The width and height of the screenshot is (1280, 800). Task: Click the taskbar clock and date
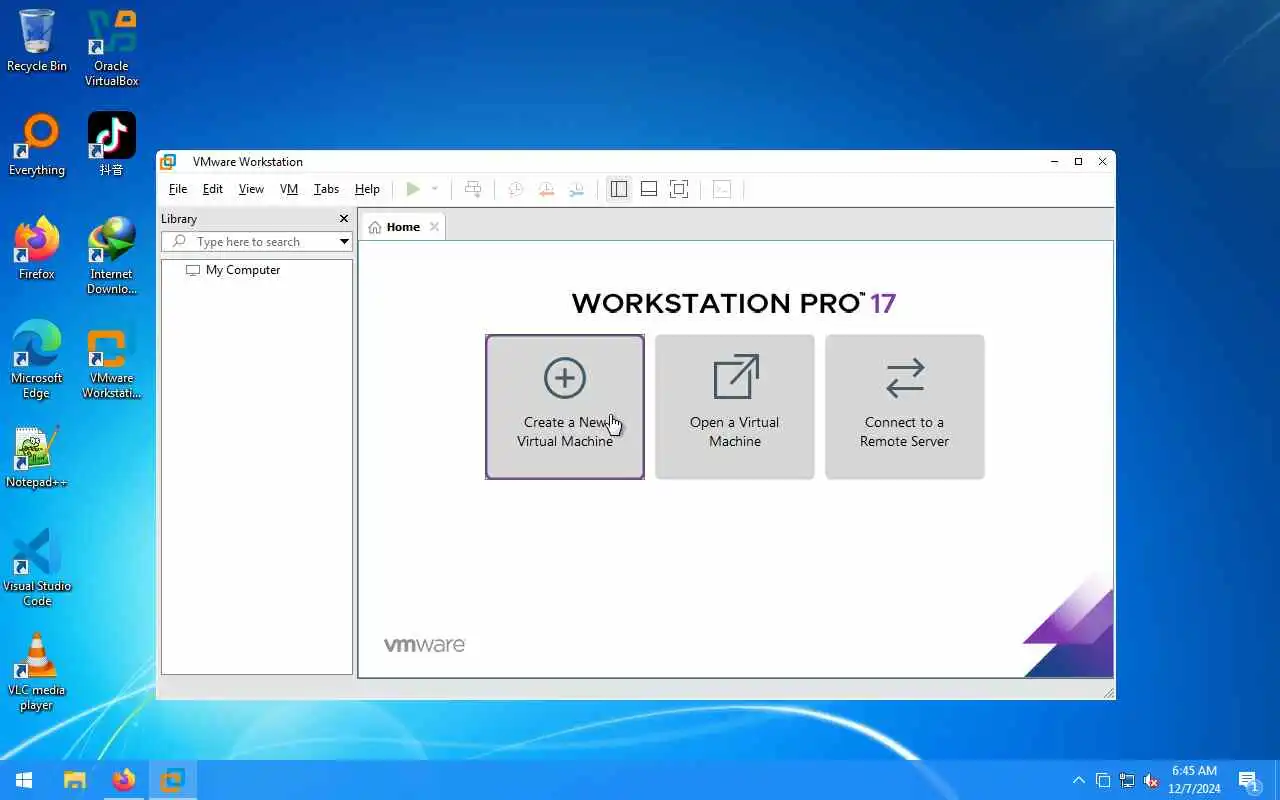pos(1194,780)
